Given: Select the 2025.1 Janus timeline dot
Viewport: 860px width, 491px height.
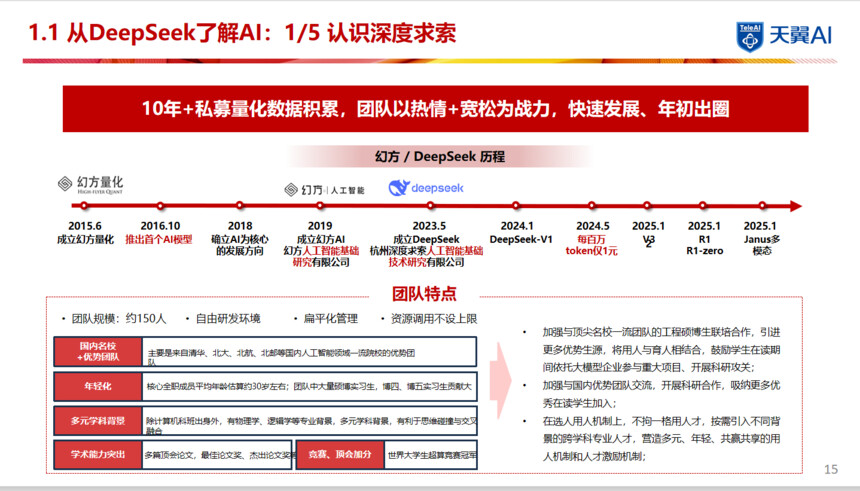Looking at the screenshot, I should point(762,206).
